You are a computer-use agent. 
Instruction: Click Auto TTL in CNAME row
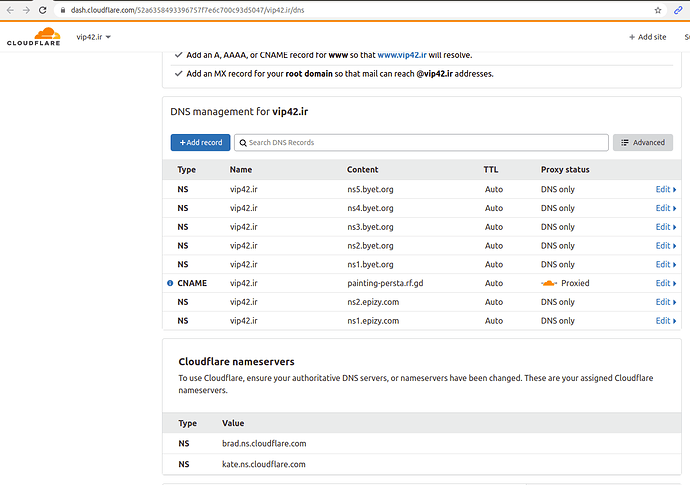click(494, 283)
